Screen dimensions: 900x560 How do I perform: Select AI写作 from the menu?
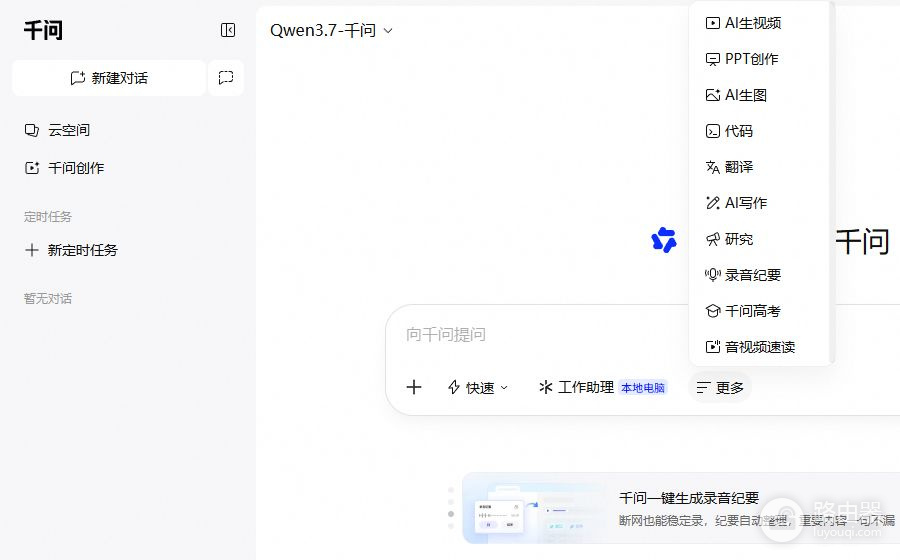pyautogui.click(x=760, y=203)
